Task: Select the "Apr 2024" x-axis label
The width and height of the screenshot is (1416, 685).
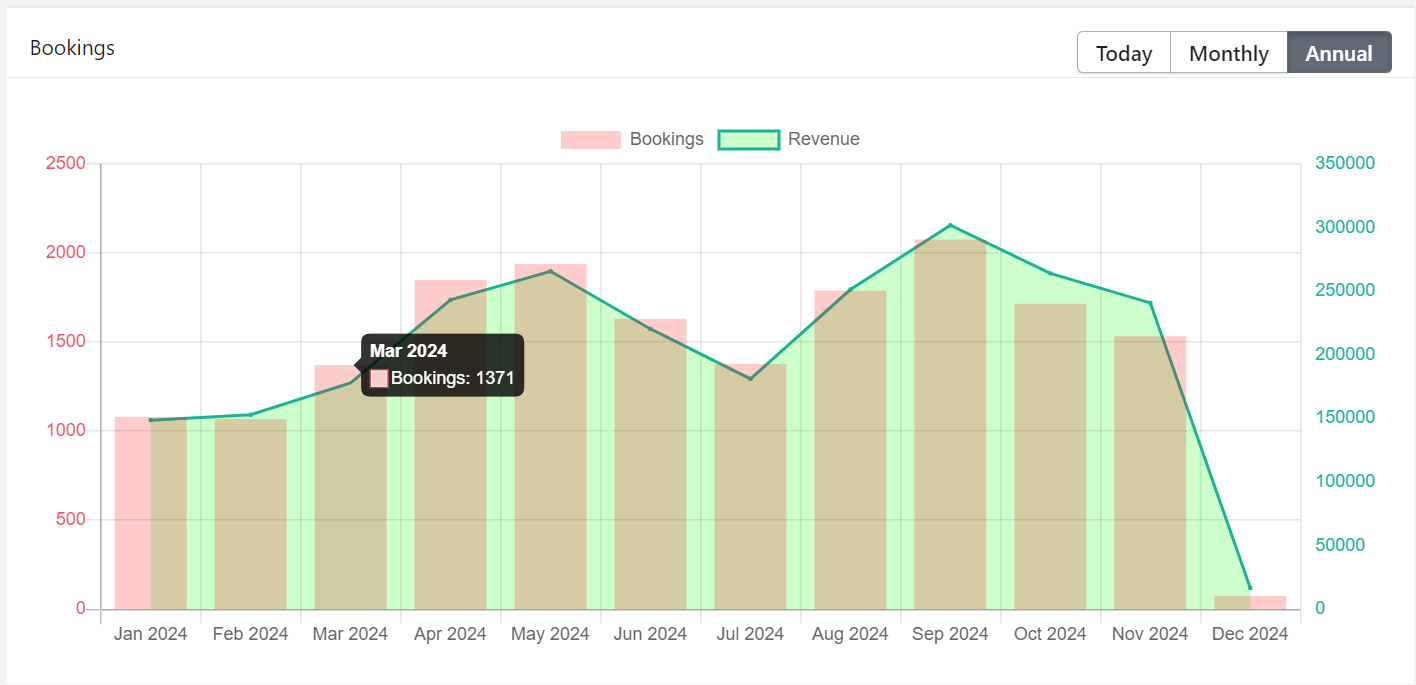Action: click(x=451, y=634)
